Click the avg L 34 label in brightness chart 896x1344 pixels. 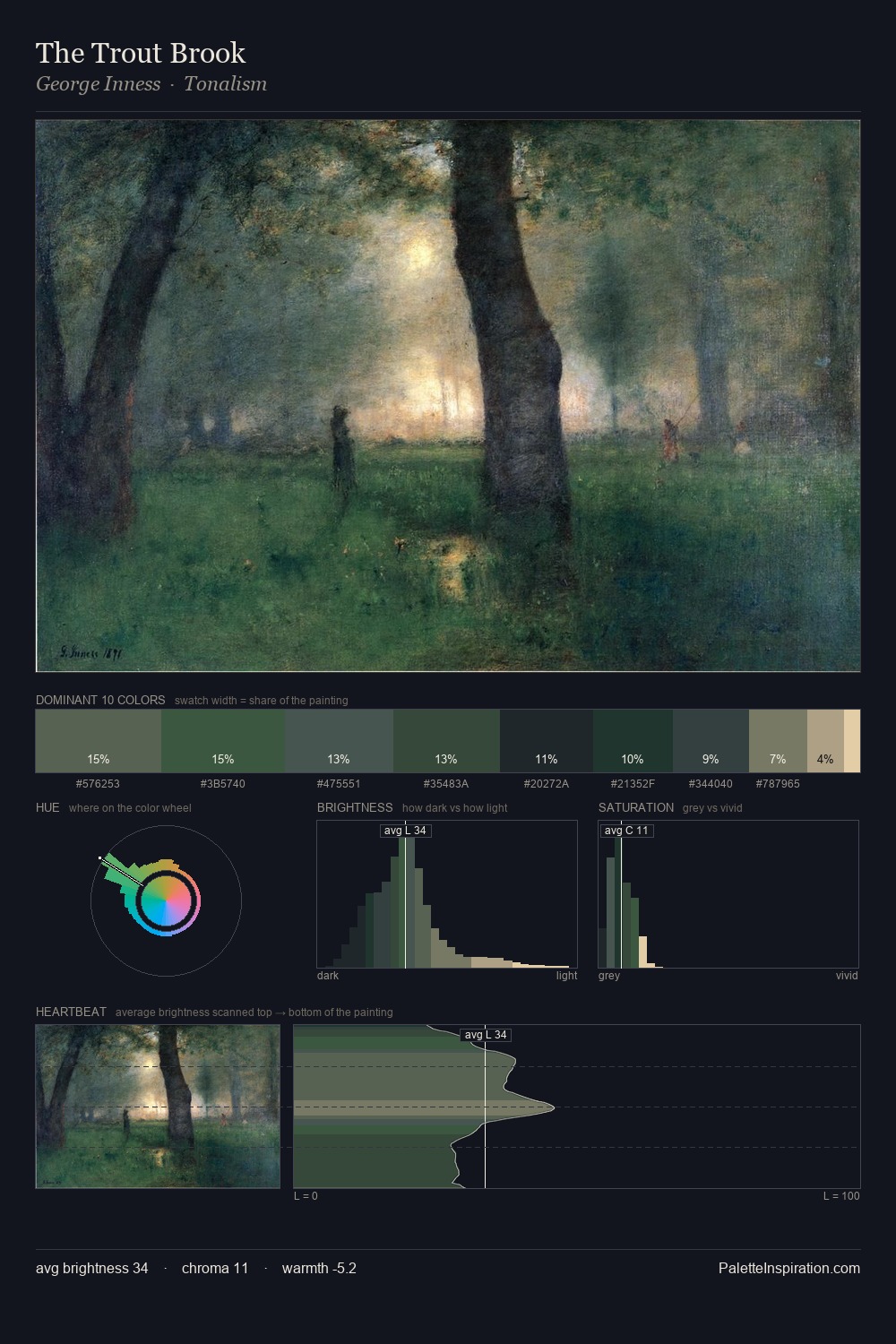coord(405,831)
